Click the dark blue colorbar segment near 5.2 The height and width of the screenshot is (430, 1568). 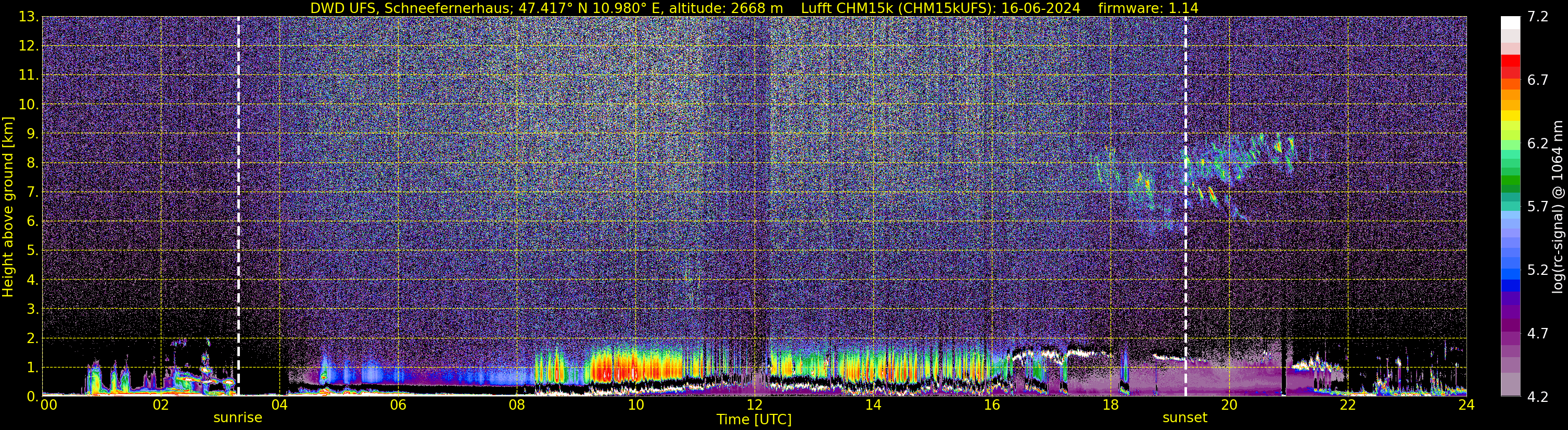tap(1510, 285)
